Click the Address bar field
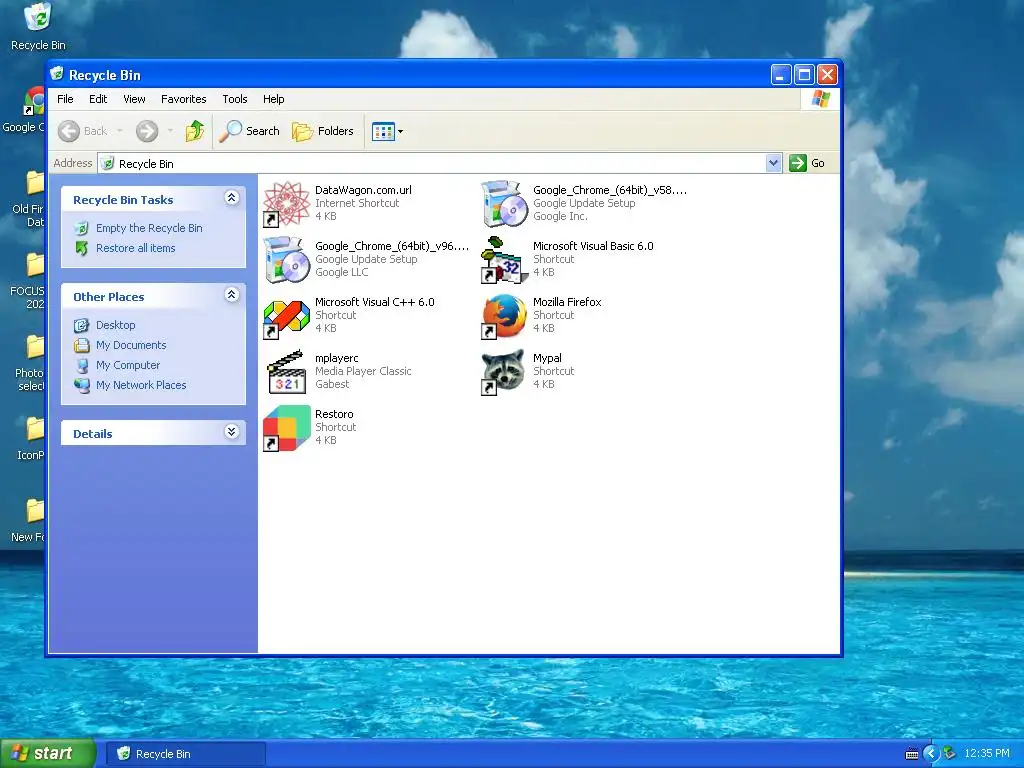The width and height of the screenshot is (1024, 768). coord(439,163)
